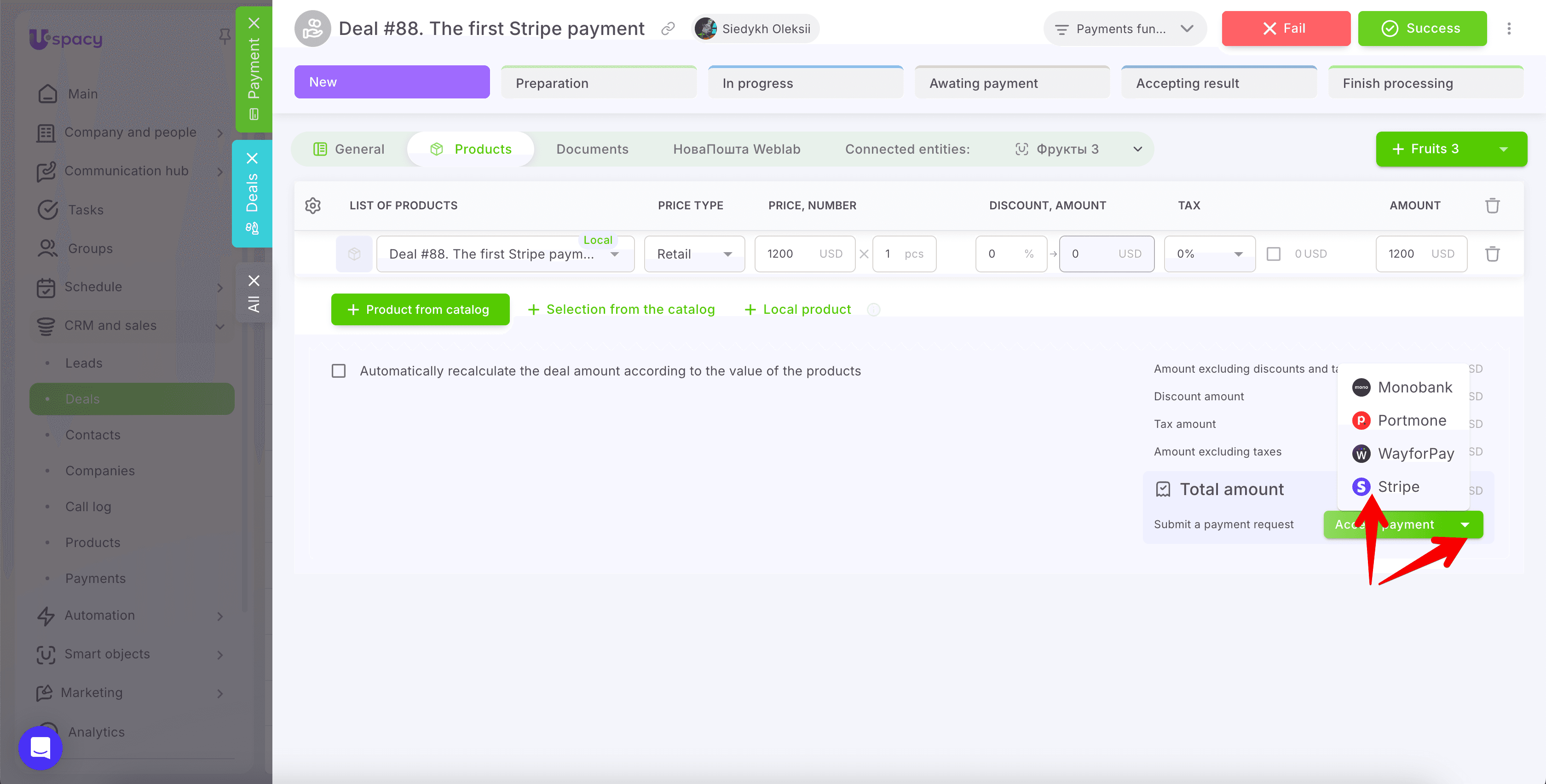
Task: Open the three-dot more options menu
Action: coord(1509,28)
